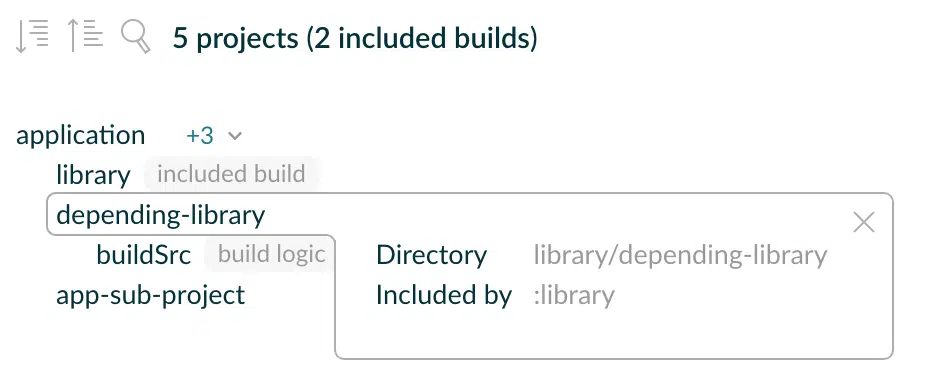The image size is (926, 388).
Task: Click the library/depending-library directory path
Action: pyautogui.click(x=680, y=256)
